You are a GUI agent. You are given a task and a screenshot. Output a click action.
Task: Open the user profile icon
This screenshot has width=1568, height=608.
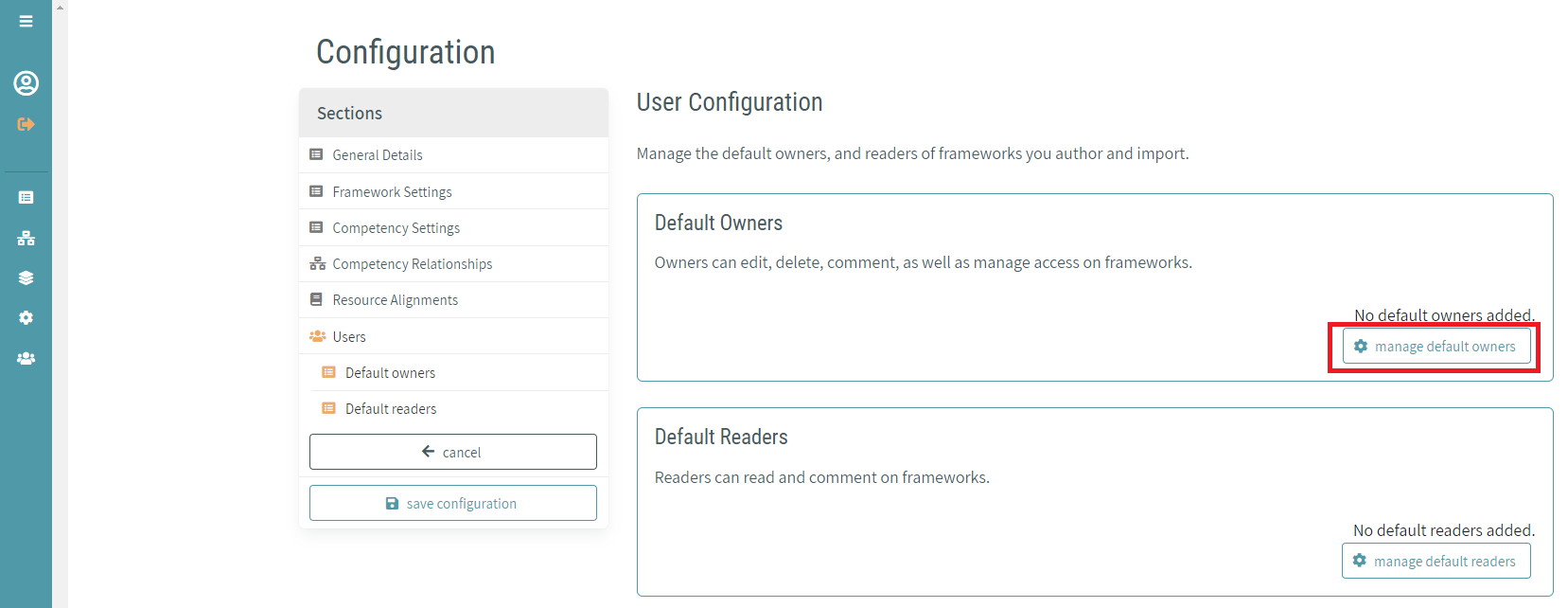(26, 83)
